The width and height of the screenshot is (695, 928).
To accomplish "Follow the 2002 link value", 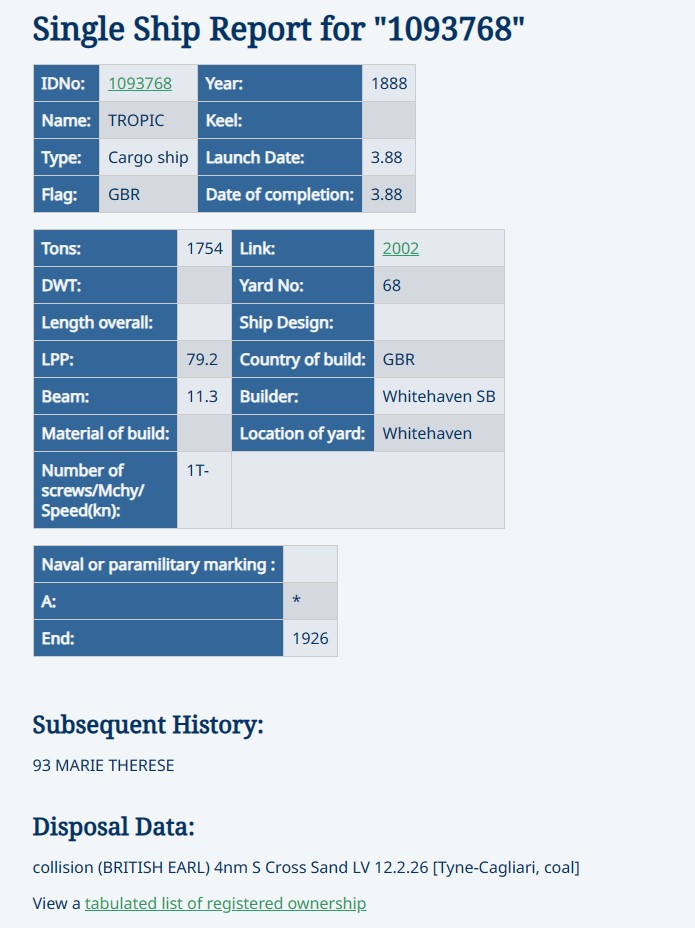I will (x=400, y=249).
